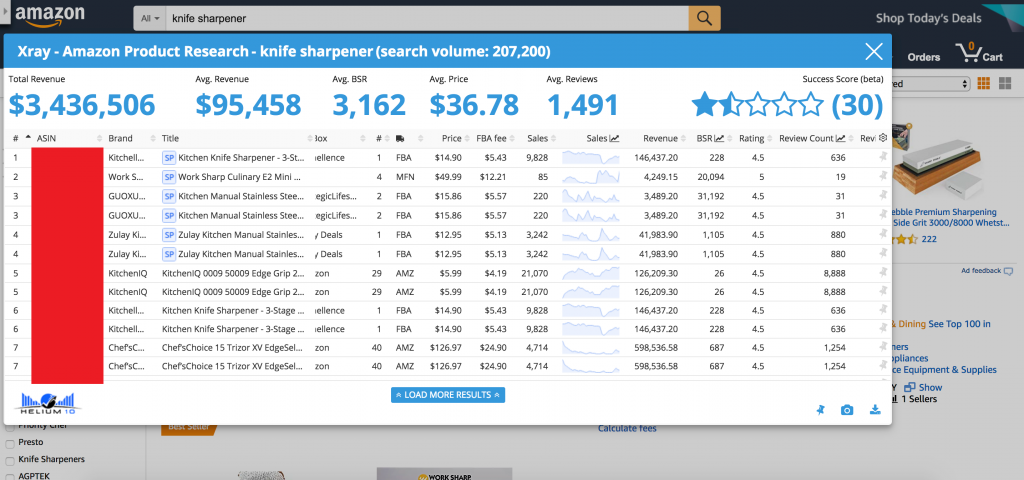Image resolution: width=1024 pixels, height=480 pixels.
Task: Follow the Calculate fees link
Action: pos(627,428)
